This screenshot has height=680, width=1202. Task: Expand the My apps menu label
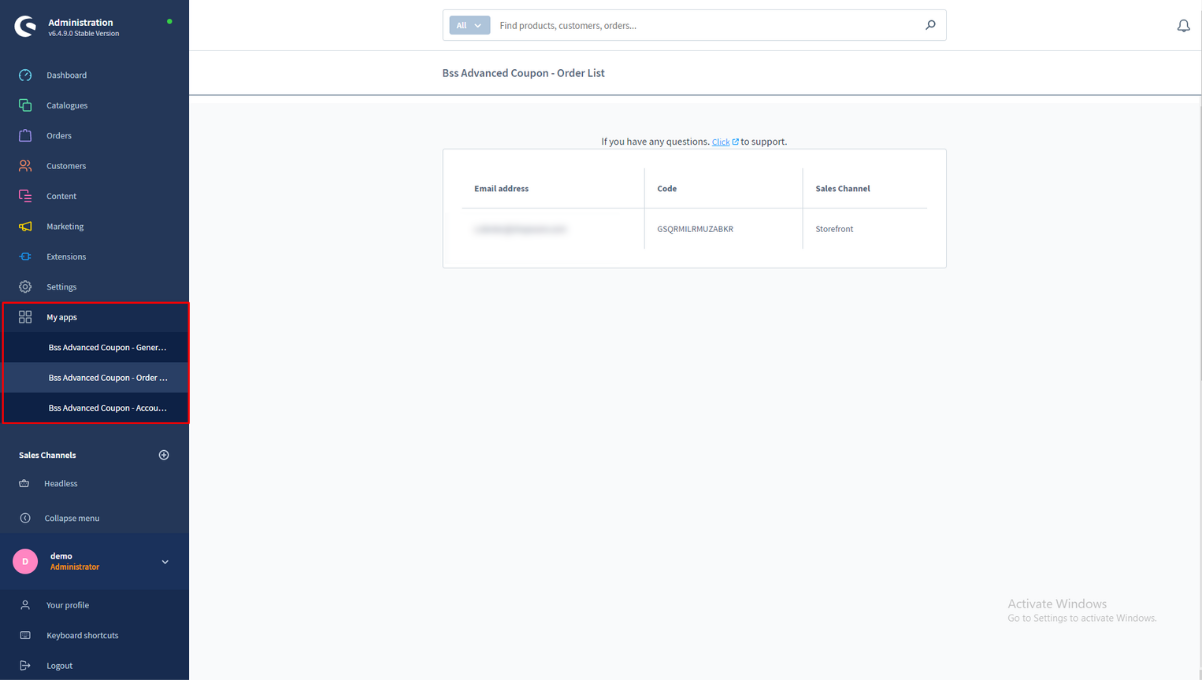tap(61, 317)
